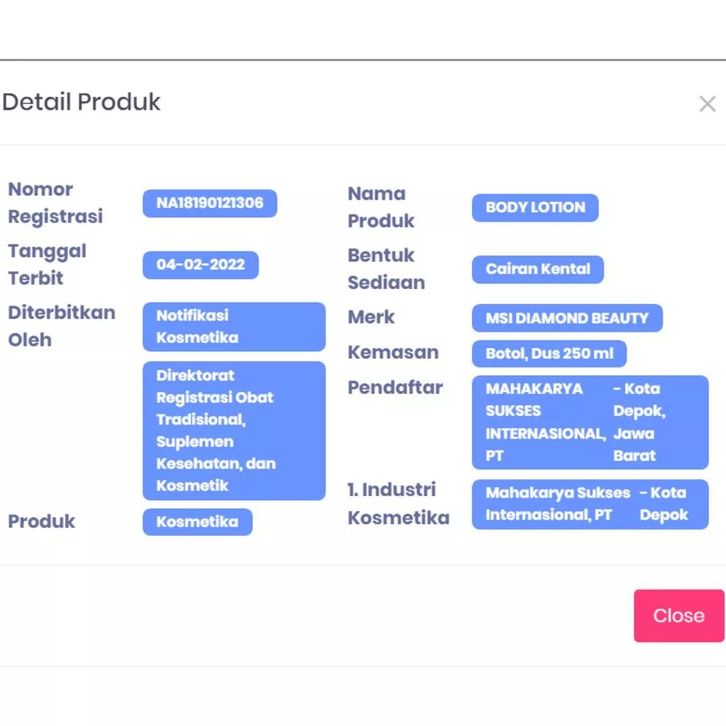
Task: Click the Direktorat Registrasi Obat Tradisional badge
Action: [x=234, y=430]
